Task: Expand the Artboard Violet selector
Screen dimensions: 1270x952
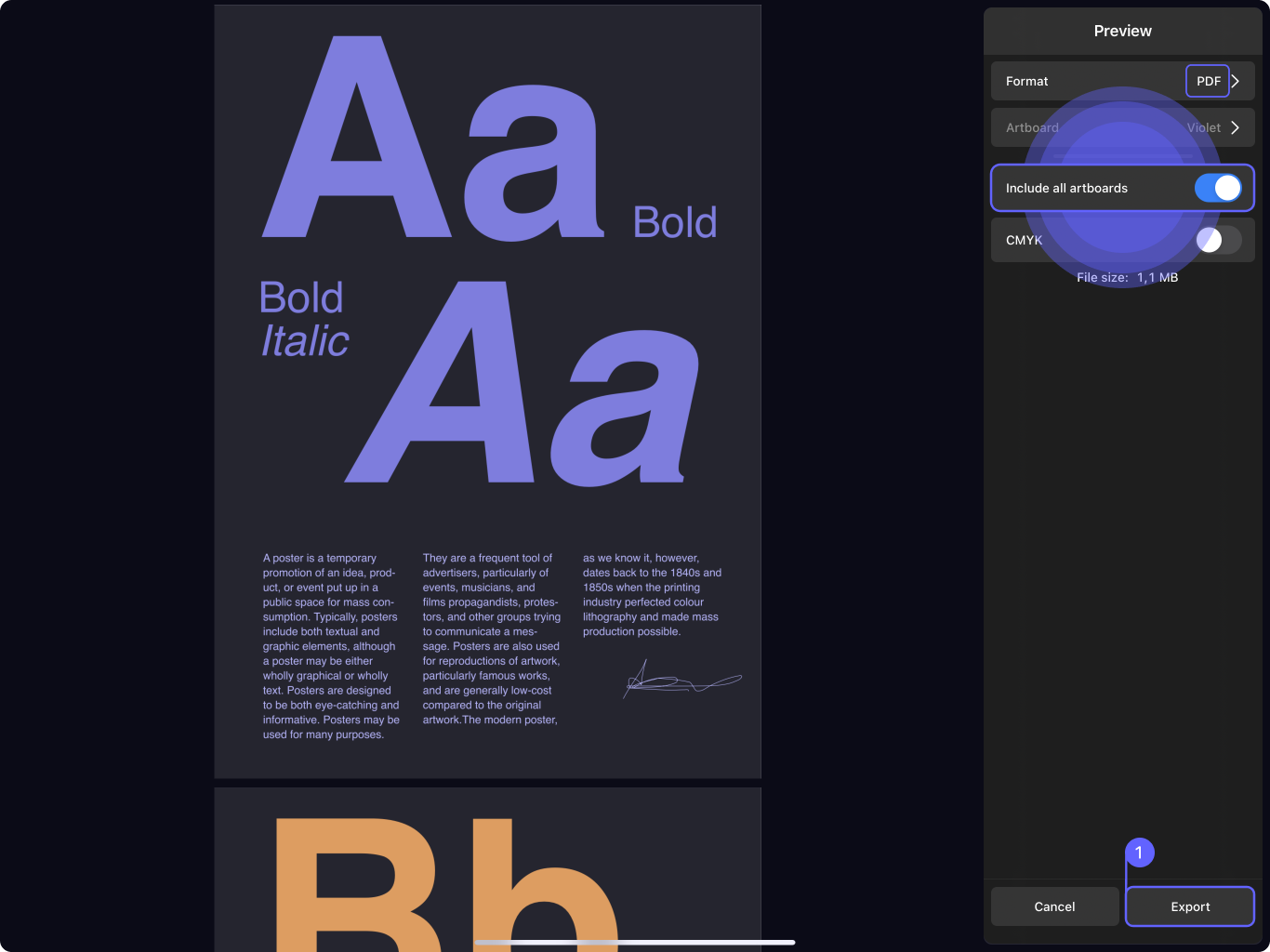Action: [1203, 127]
